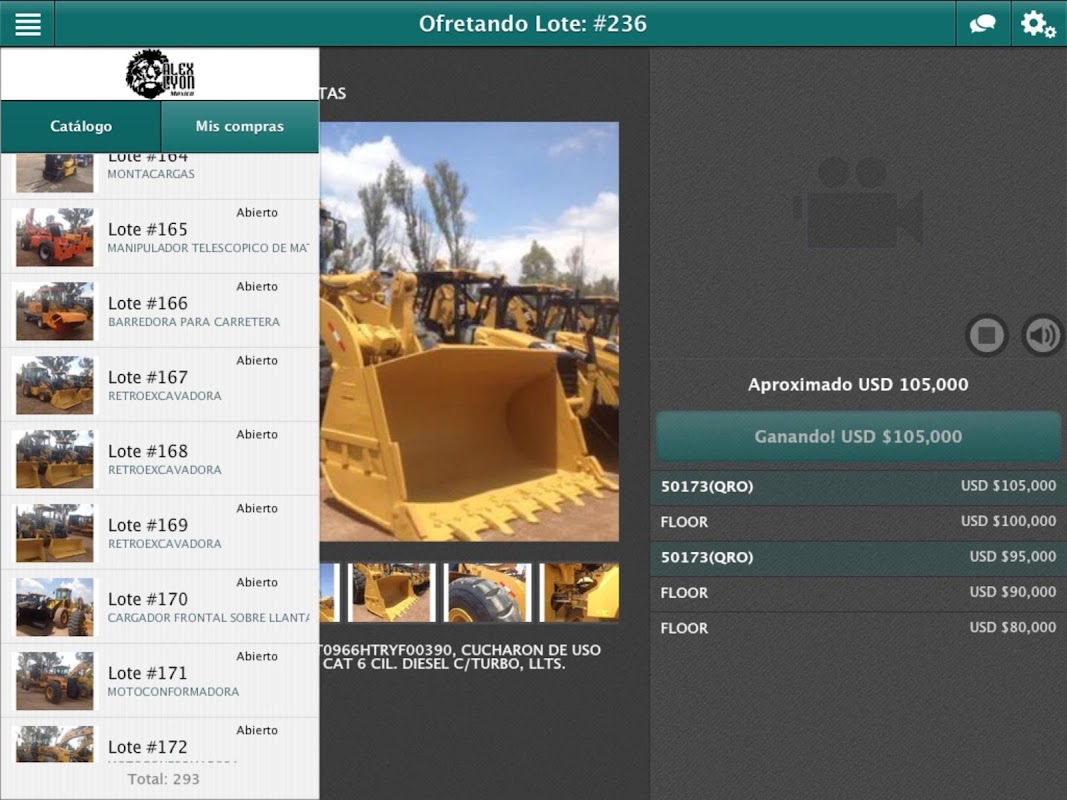Open the Lote #171 thumbnail image

[54, 681]
